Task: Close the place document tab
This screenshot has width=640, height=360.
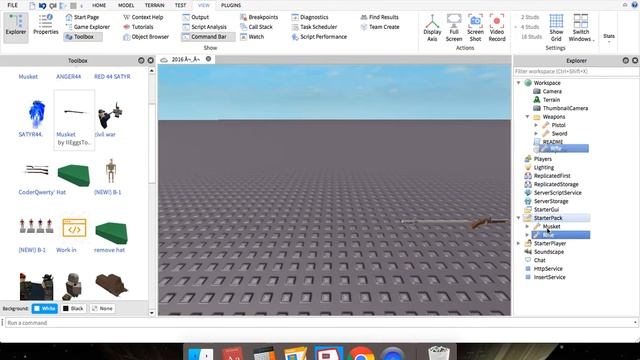Action: click(208, 59)
